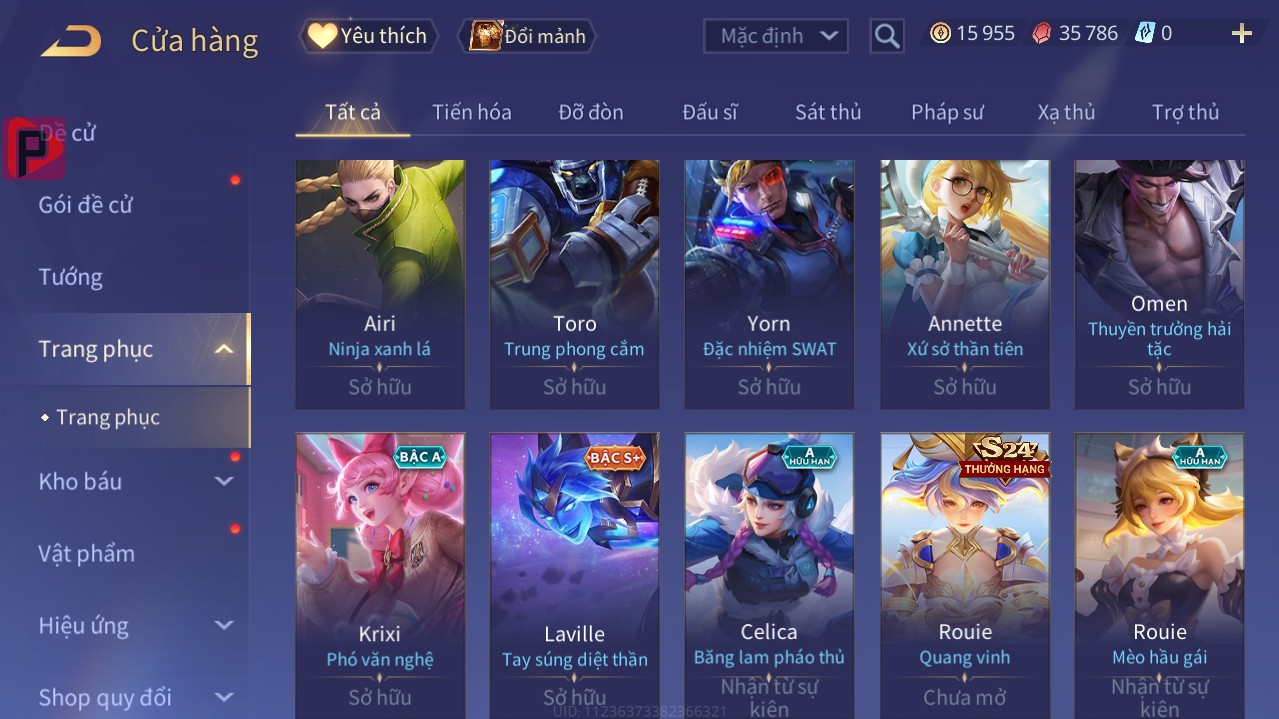Tap the red ruby currency icon
The width and height of the screenshot is (1279, 719).
pos(1042,33)
